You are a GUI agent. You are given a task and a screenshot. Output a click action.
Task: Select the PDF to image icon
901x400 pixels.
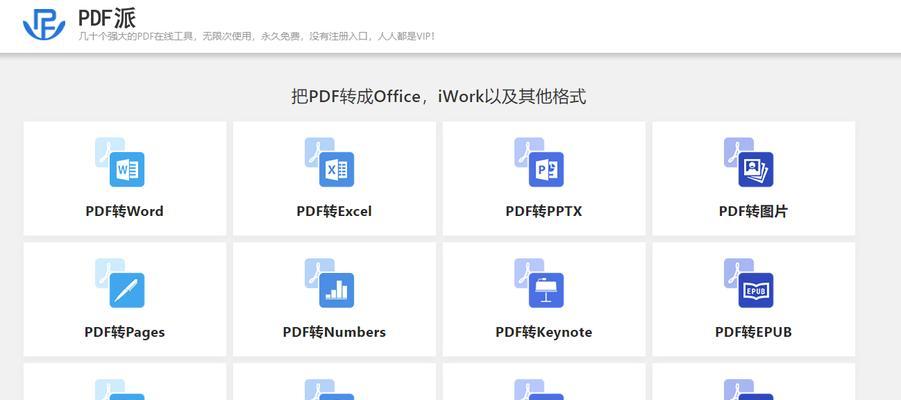[749, 162]
